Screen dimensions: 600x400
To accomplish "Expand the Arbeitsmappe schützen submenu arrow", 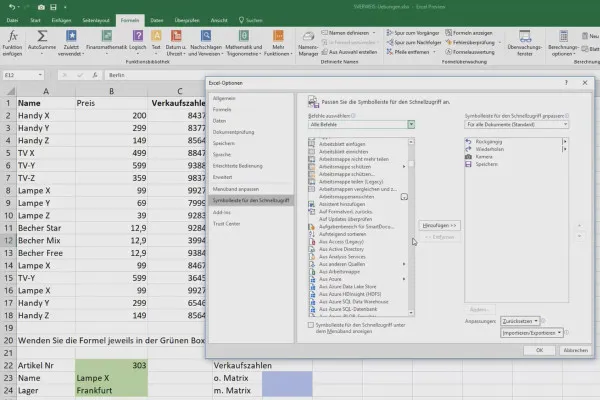I will pyautogui.click(x=404, y=167).
